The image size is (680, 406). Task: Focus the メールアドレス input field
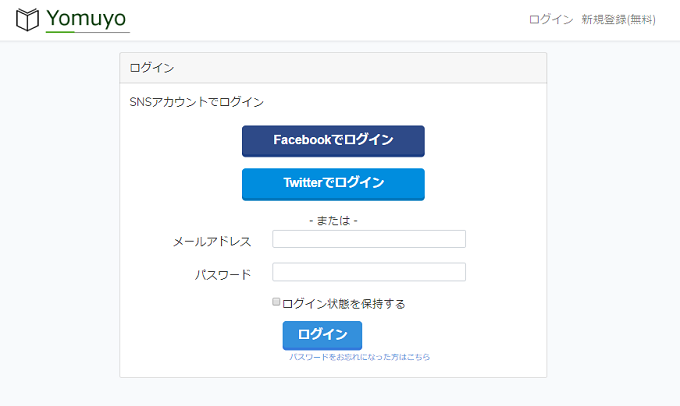(369, 239)
